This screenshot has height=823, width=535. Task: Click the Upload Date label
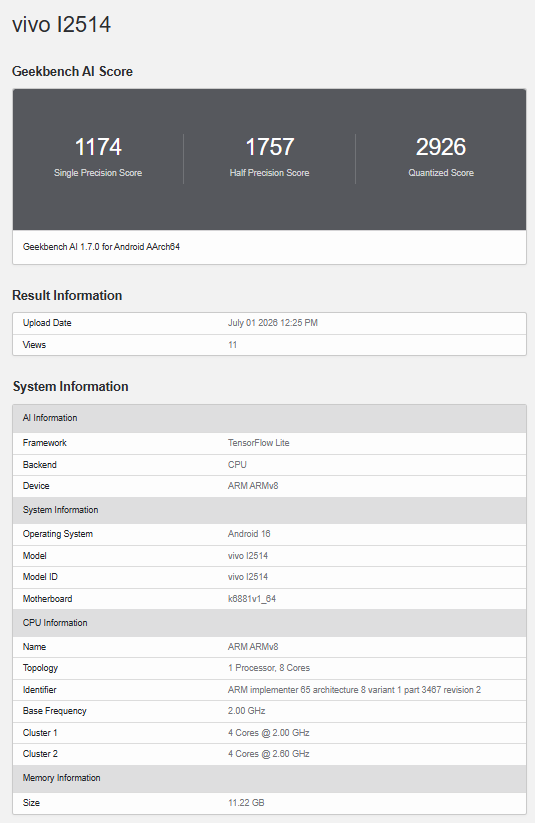pyautogui.click(x=47, y=323)
